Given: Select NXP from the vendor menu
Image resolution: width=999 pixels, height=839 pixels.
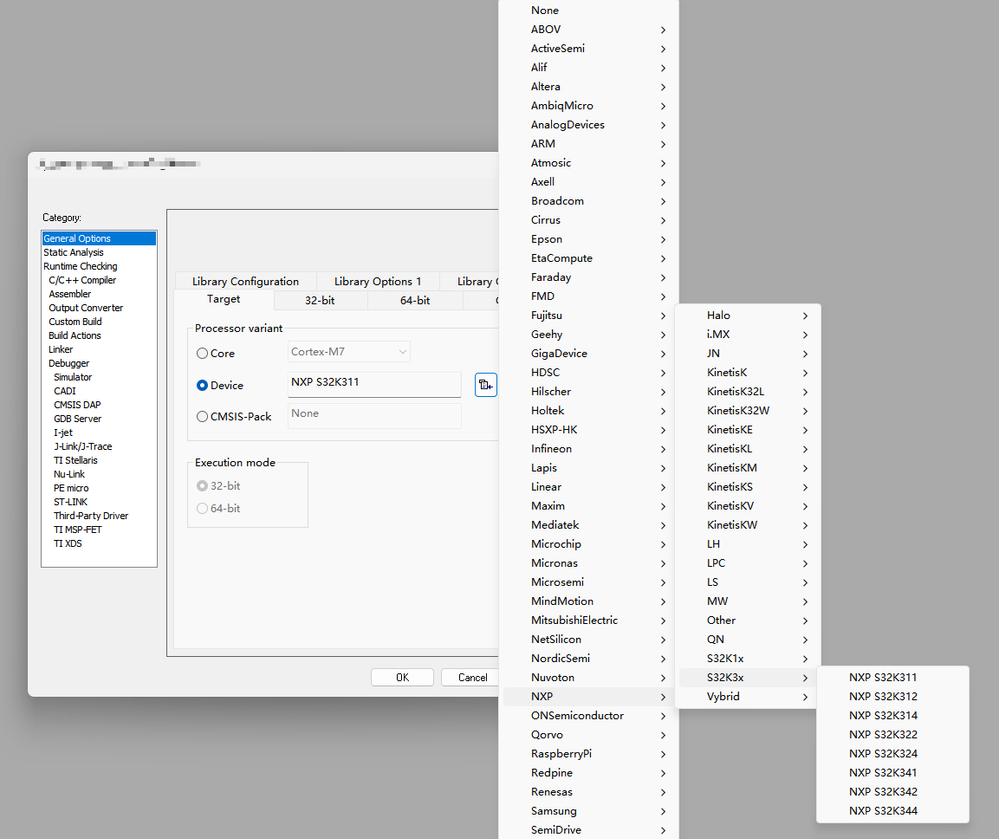Looking at the screenshot, I should pyautogui.click(x=540, y=696).
